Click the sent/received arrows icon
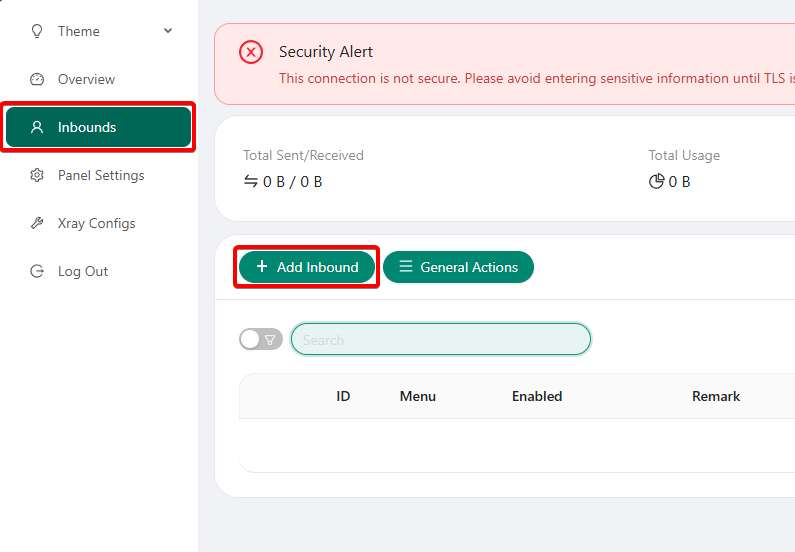This screenshot has width=795, height=552. point(251,181)
